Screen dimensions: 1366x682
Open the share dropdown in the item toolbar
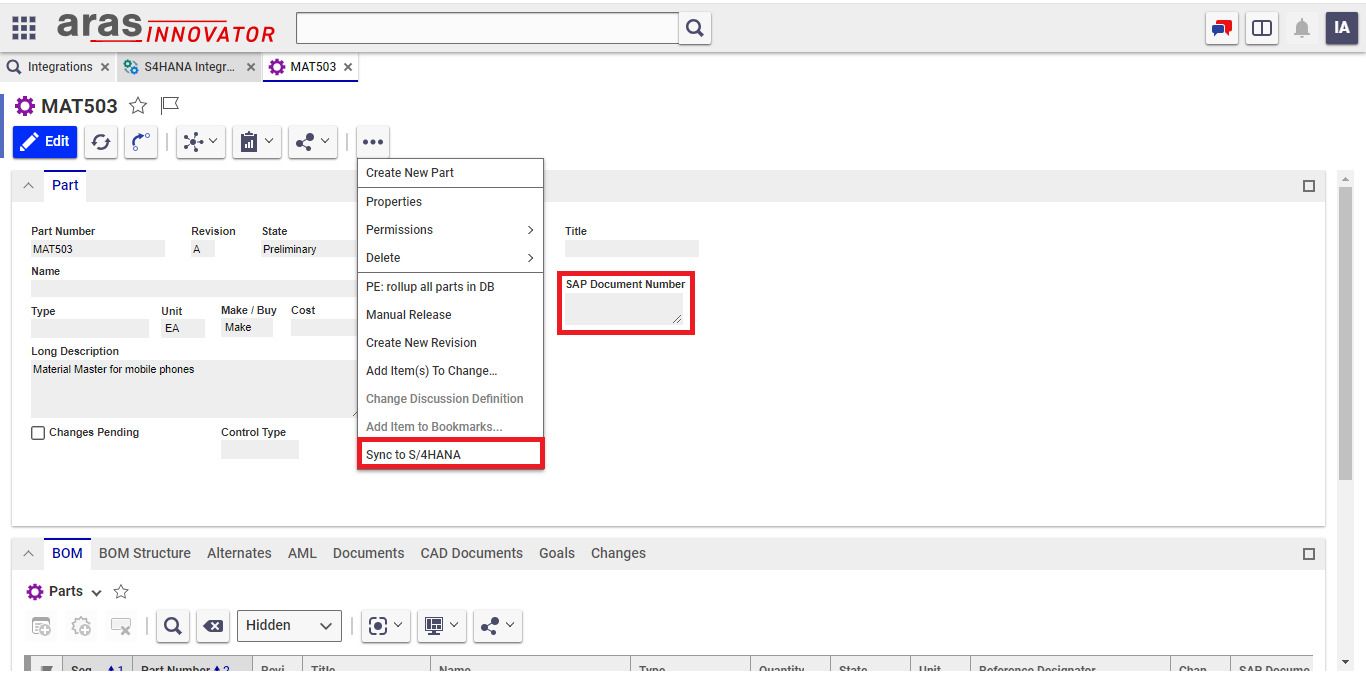pos(313,142)
